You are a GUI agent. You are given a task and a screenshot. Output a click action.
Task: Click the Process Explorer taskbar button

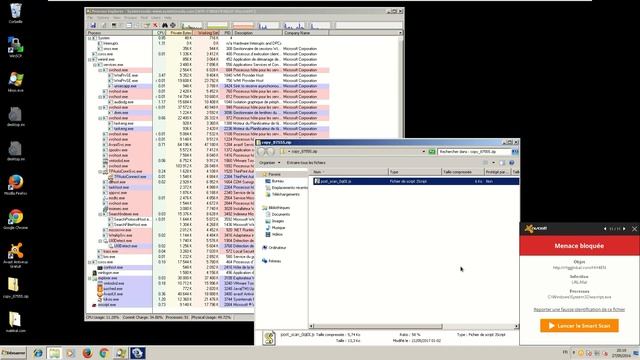[x=121, y=353]
